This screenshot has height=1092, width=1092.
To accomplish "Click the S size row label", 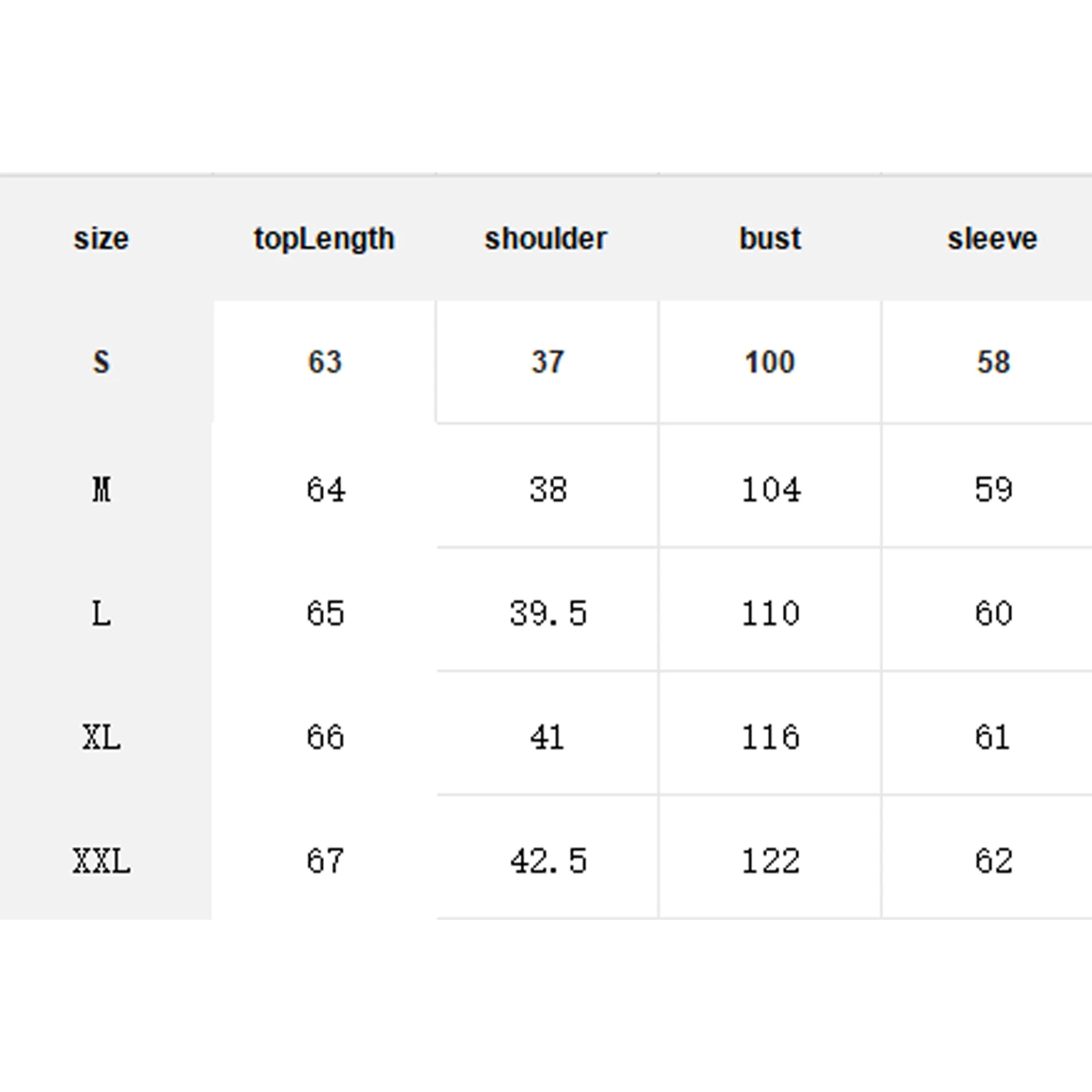I will tap(101, 362).
